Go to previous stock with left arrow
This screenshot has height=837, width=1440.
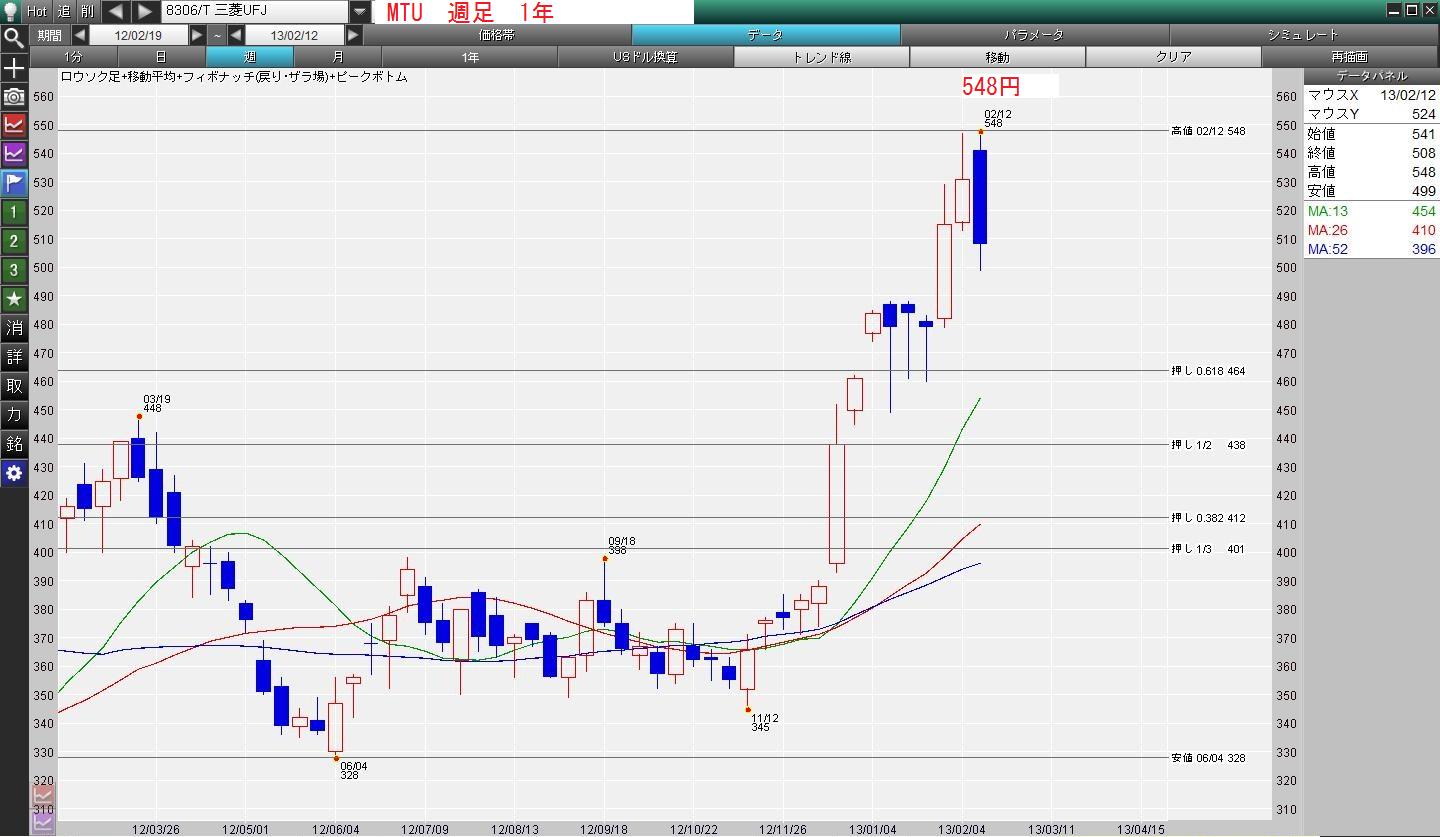coord(116,11)
